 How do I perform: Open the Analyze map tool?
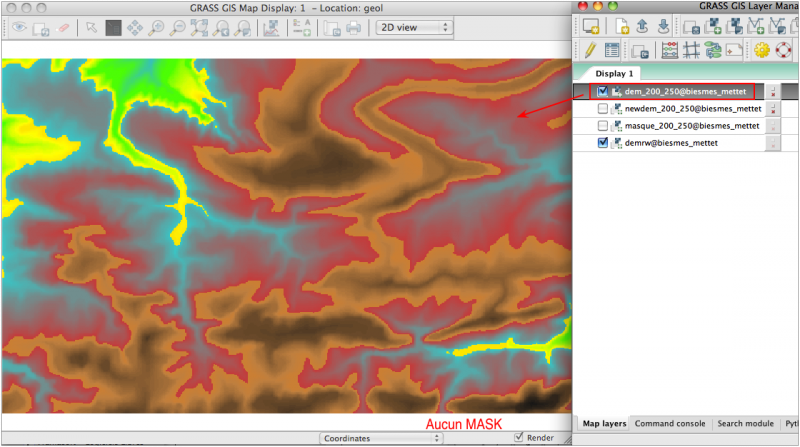(x=272, y=28)
